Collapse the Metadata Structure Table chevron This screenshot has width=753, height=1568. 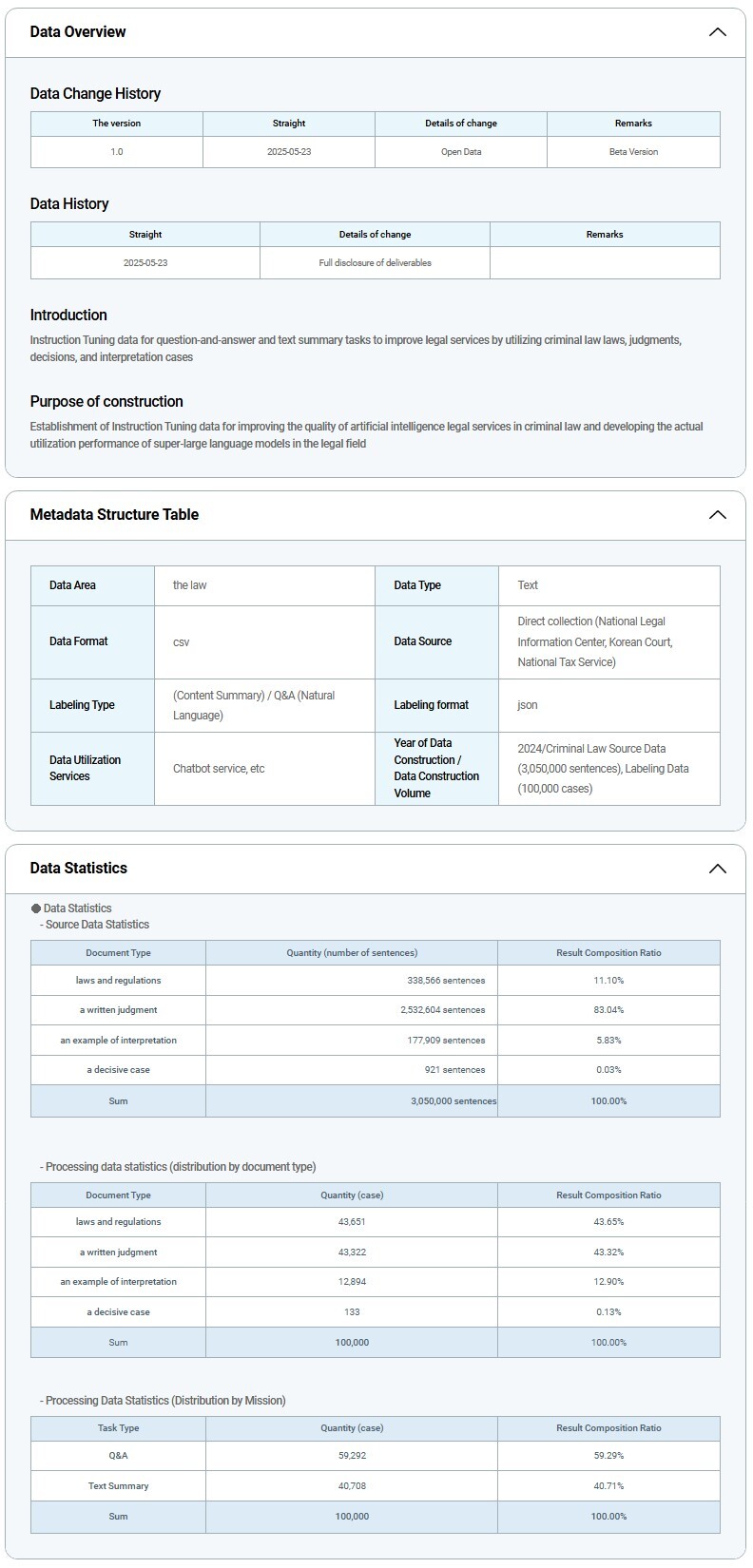[717, 515]
